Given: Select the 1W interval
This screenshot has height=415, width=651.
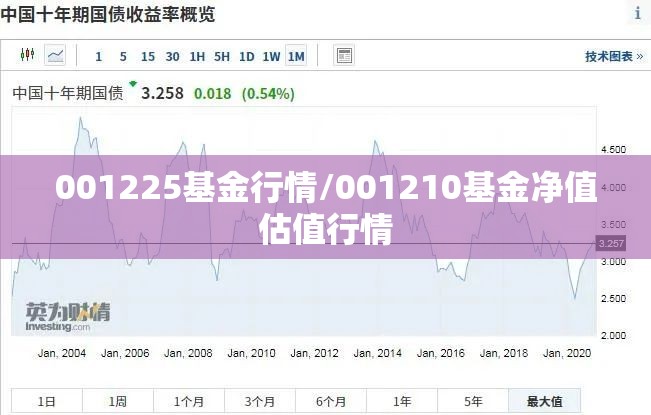Looking at the screenshot, I should (x=271, y=56).
